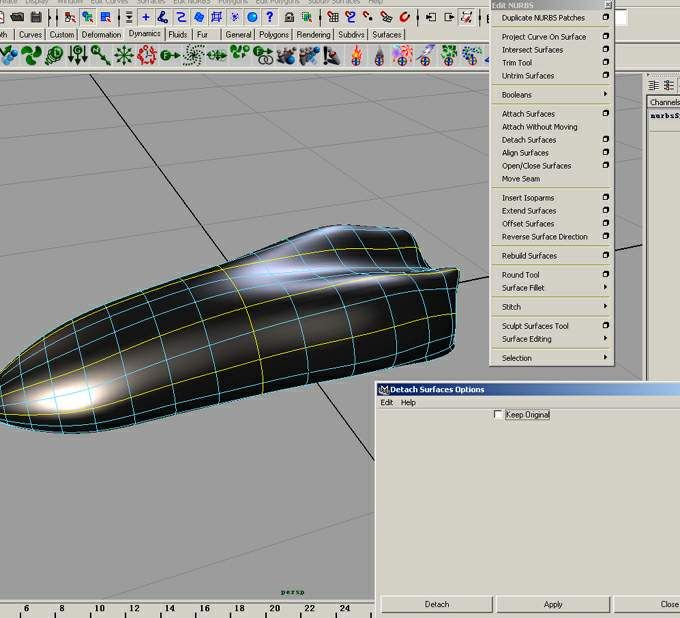This screenshot has width=680, height=618.
Task: Enable snap to grids icon
Action: point(333,17)
